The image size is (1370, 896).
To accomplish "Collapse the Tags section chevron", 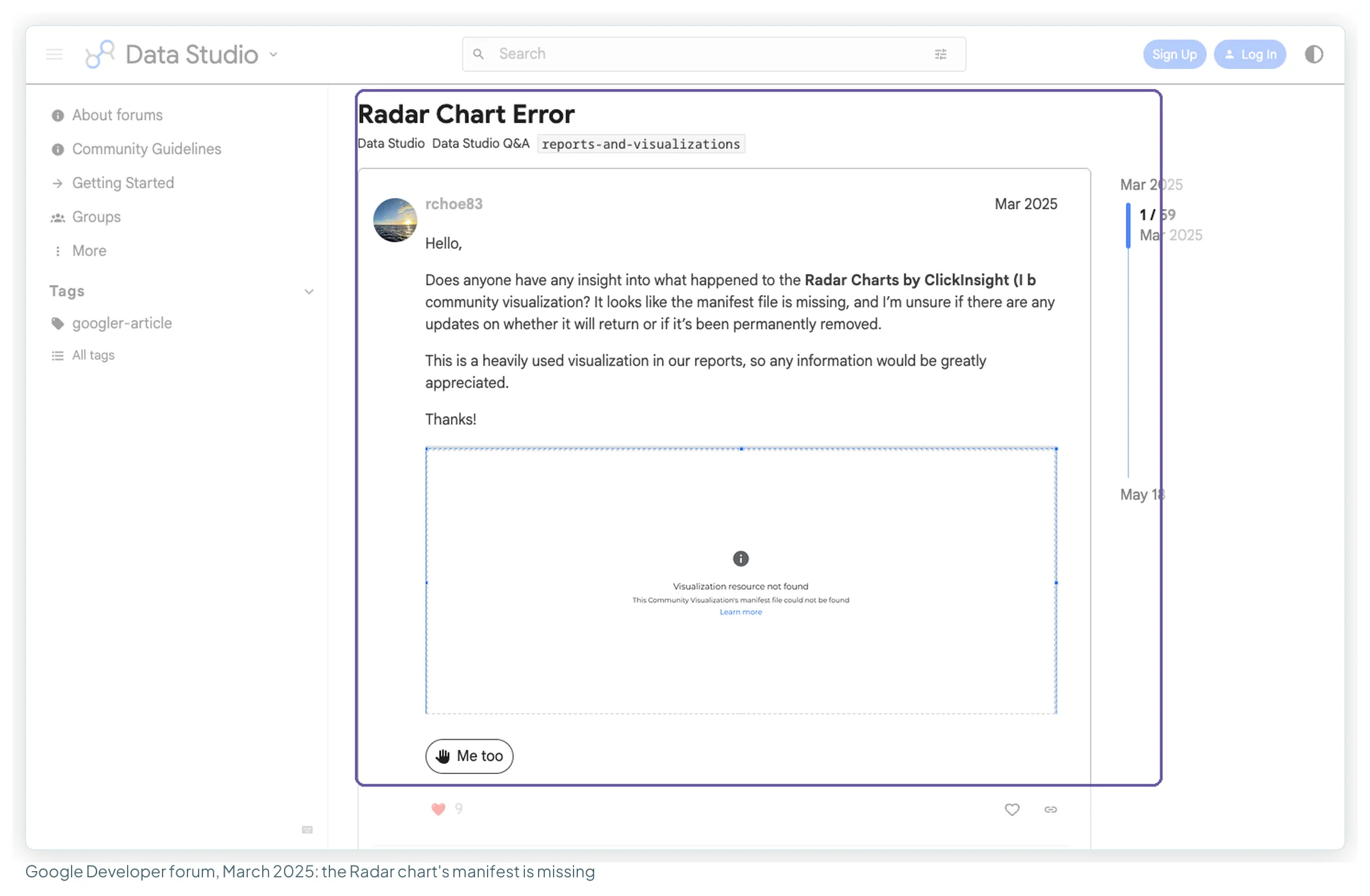I will 309,291.
